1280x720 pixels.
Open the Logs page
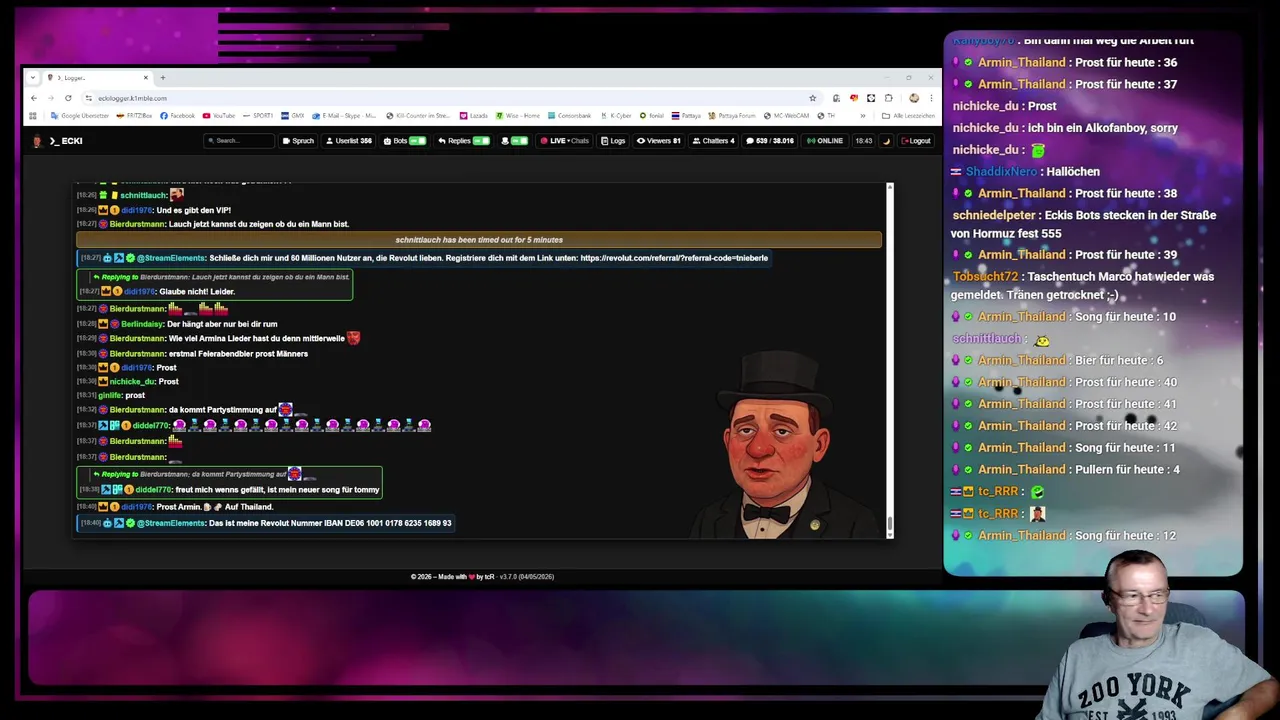coord(613,141)
